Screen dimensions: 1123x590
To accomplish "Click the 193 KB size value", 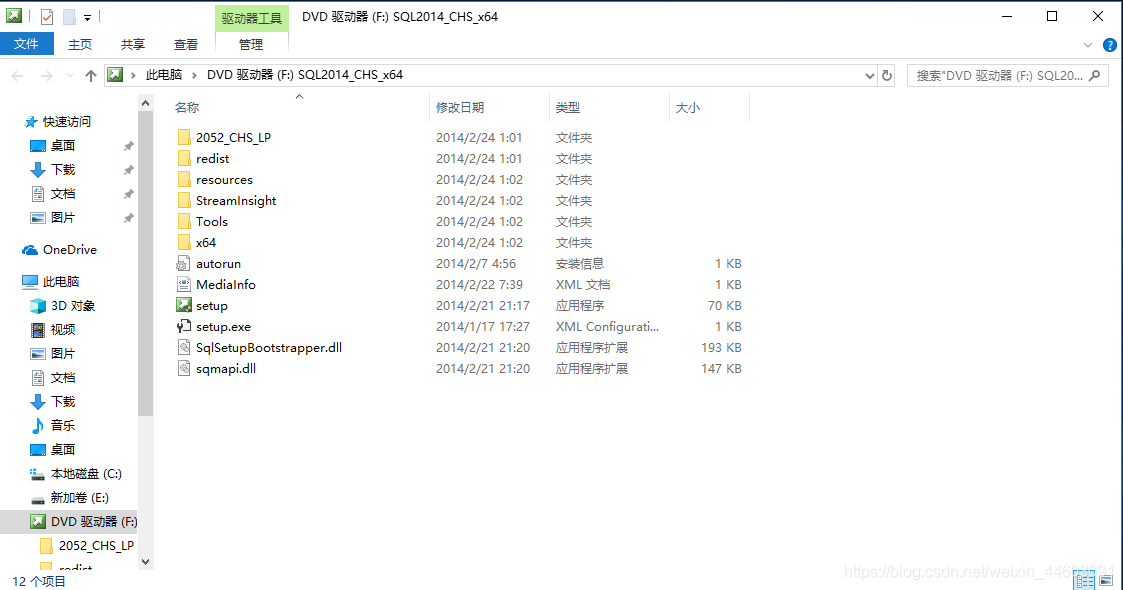I will (x=721, y=347).
